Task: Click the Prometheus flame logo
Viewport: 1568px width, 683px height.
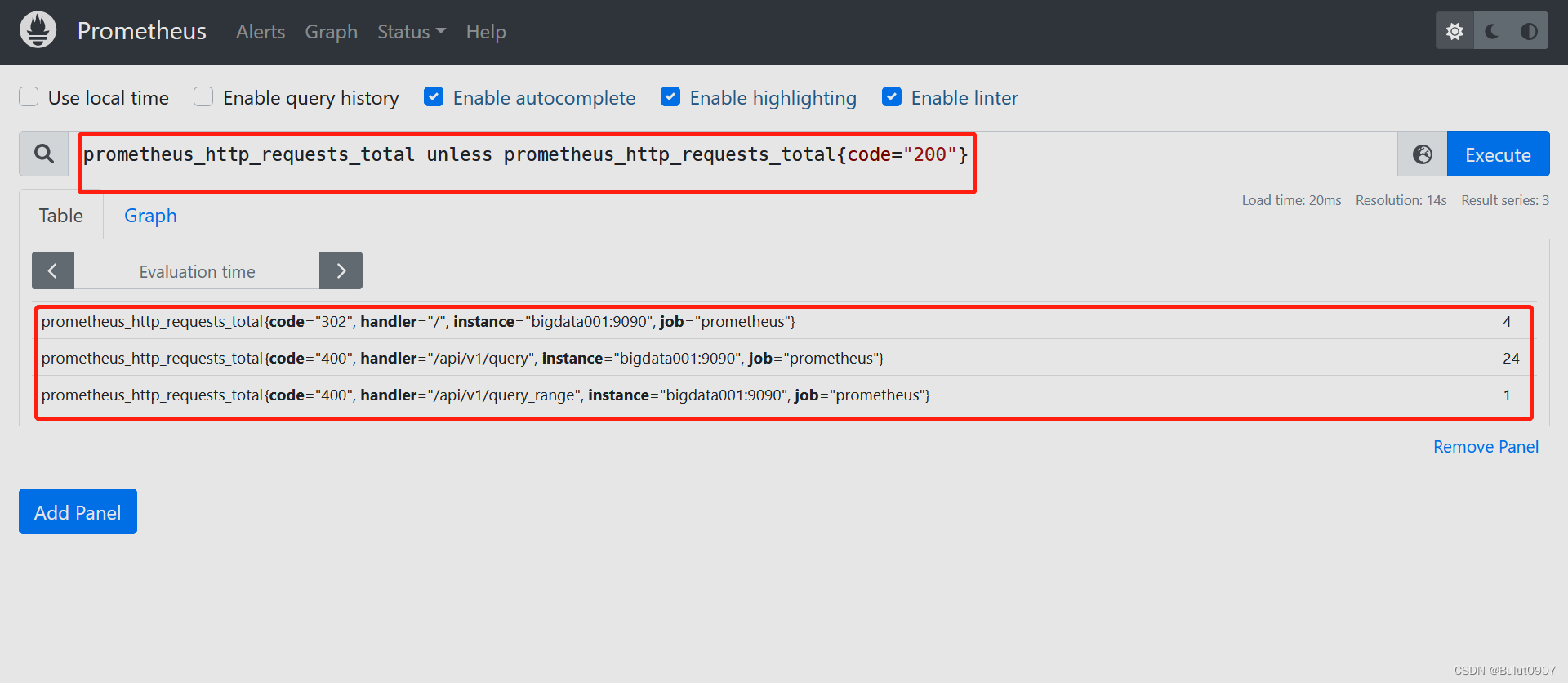Action: pyautogui.click(x=38, y=30)
